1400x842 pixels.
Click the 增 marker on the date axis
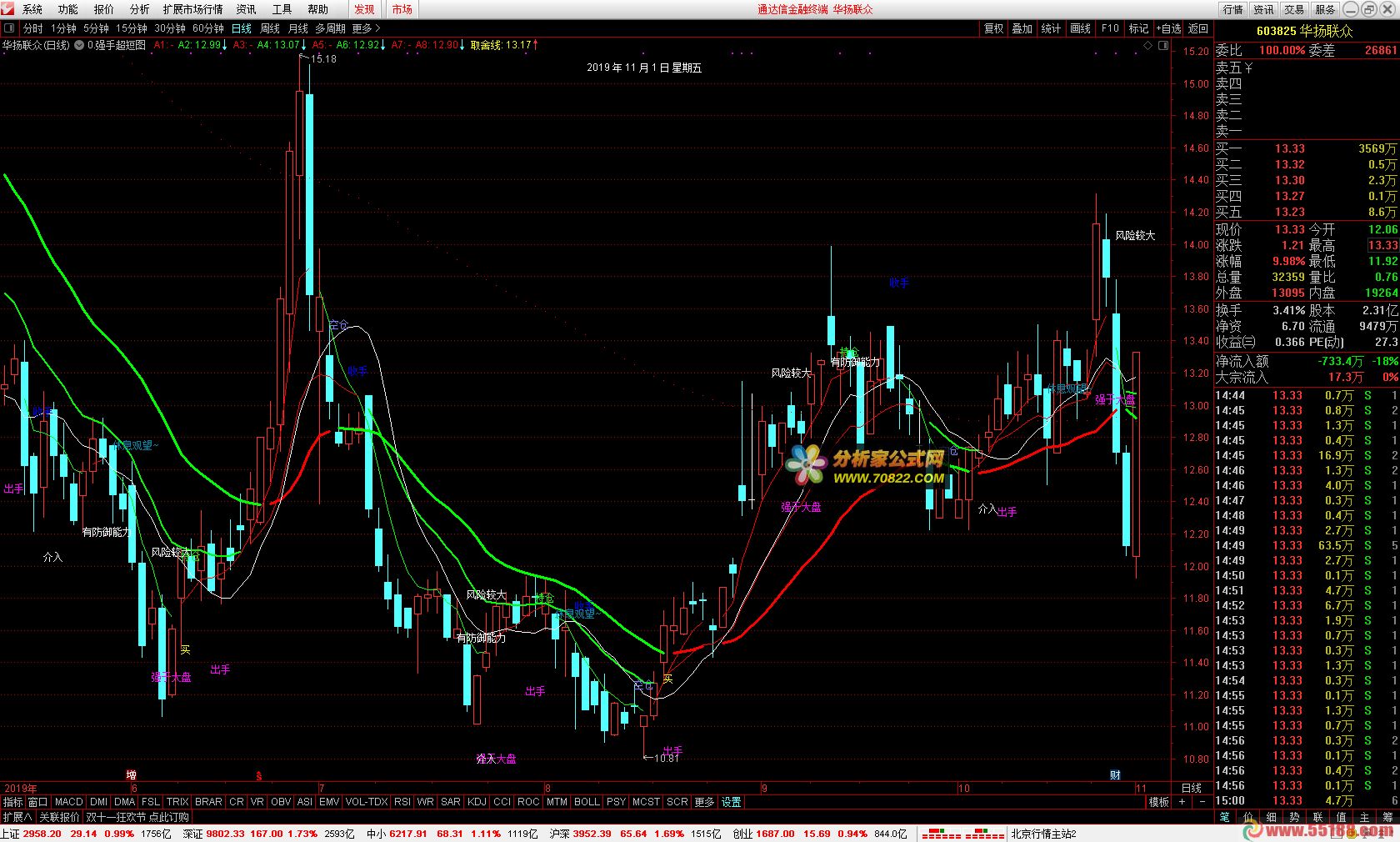pyautogui.click(x=131, y=775)
